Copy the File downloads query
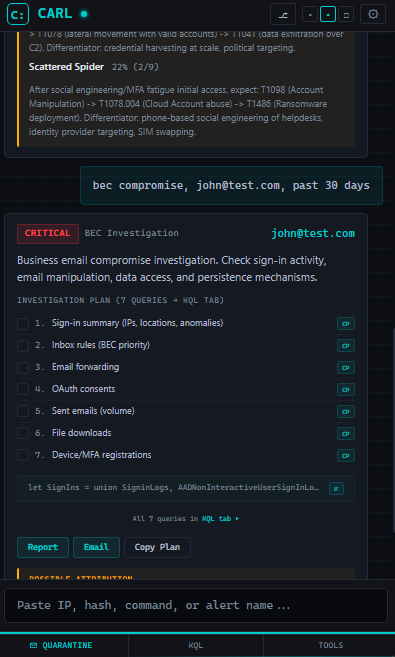The height and width of the screenshot is (657, 395). coord(346,434)
